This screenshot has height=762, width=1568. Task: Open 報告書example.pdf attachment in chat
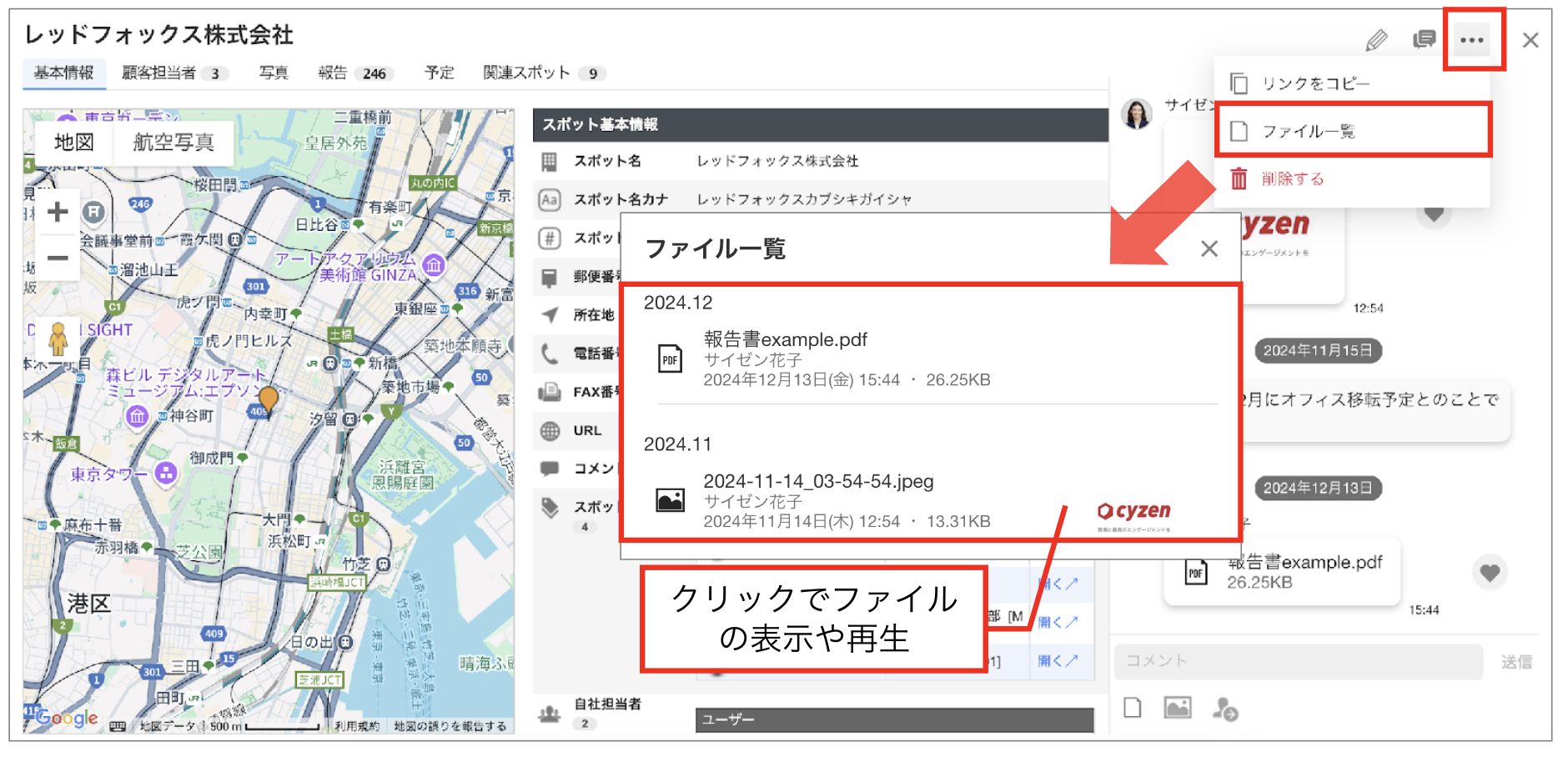click(1281, 572)
